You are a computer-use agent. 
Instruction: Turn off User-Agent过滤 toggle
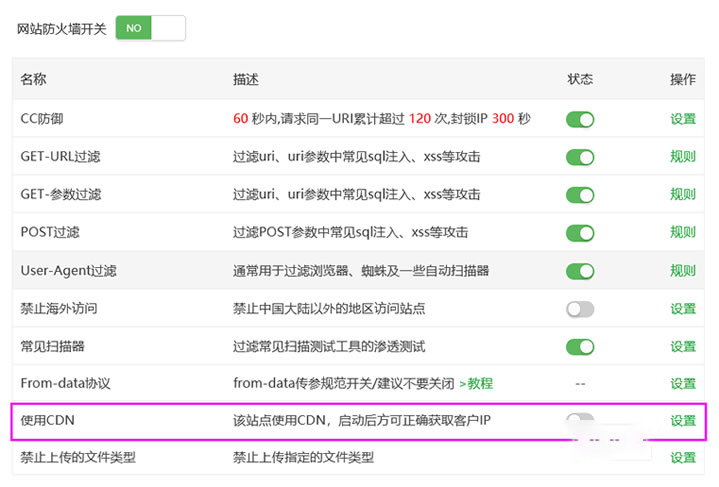(580, 271)
